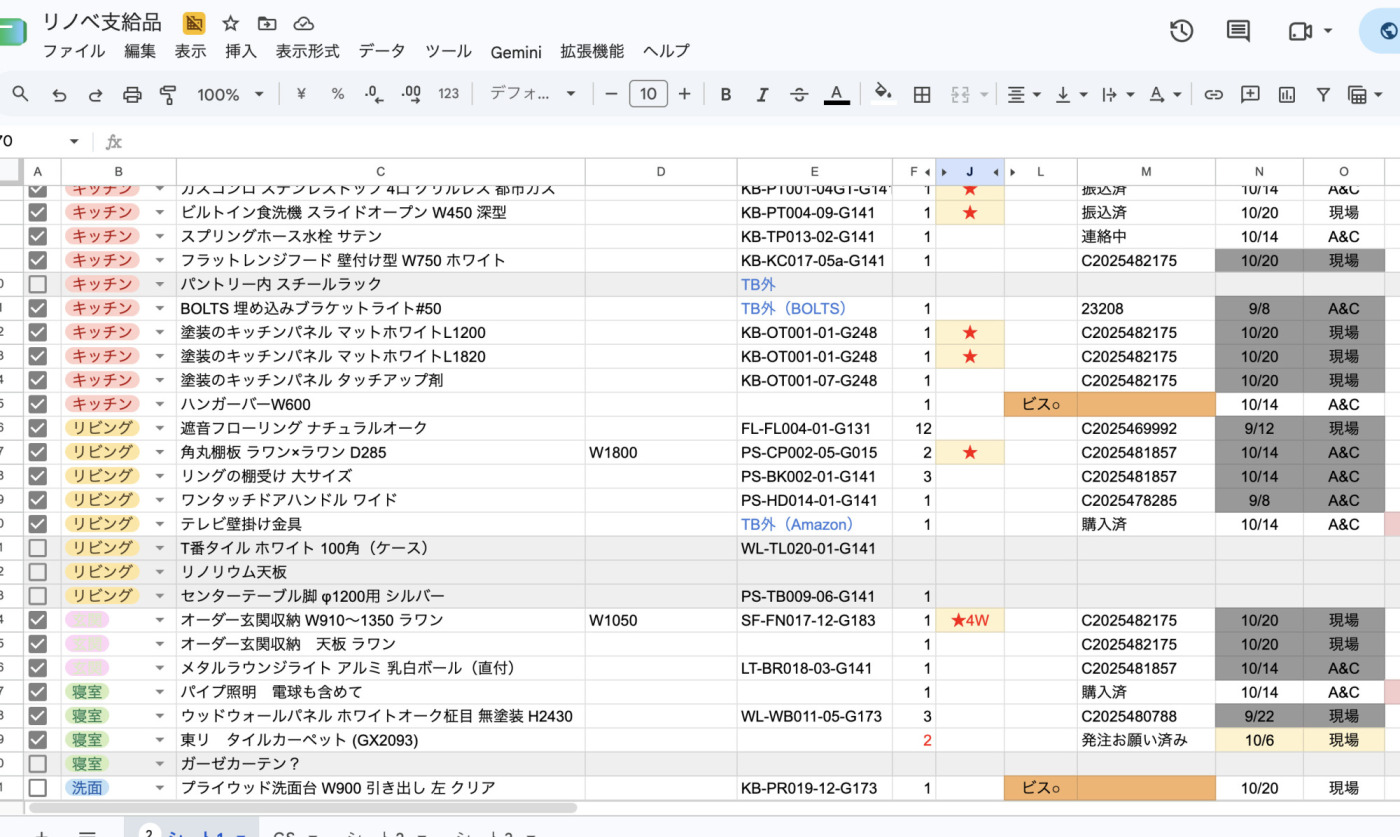This screenshot has height=837, width=1400.
Task: Toggle checkbox for ビルトイン食洗機 row
Action: coord(38,212)
